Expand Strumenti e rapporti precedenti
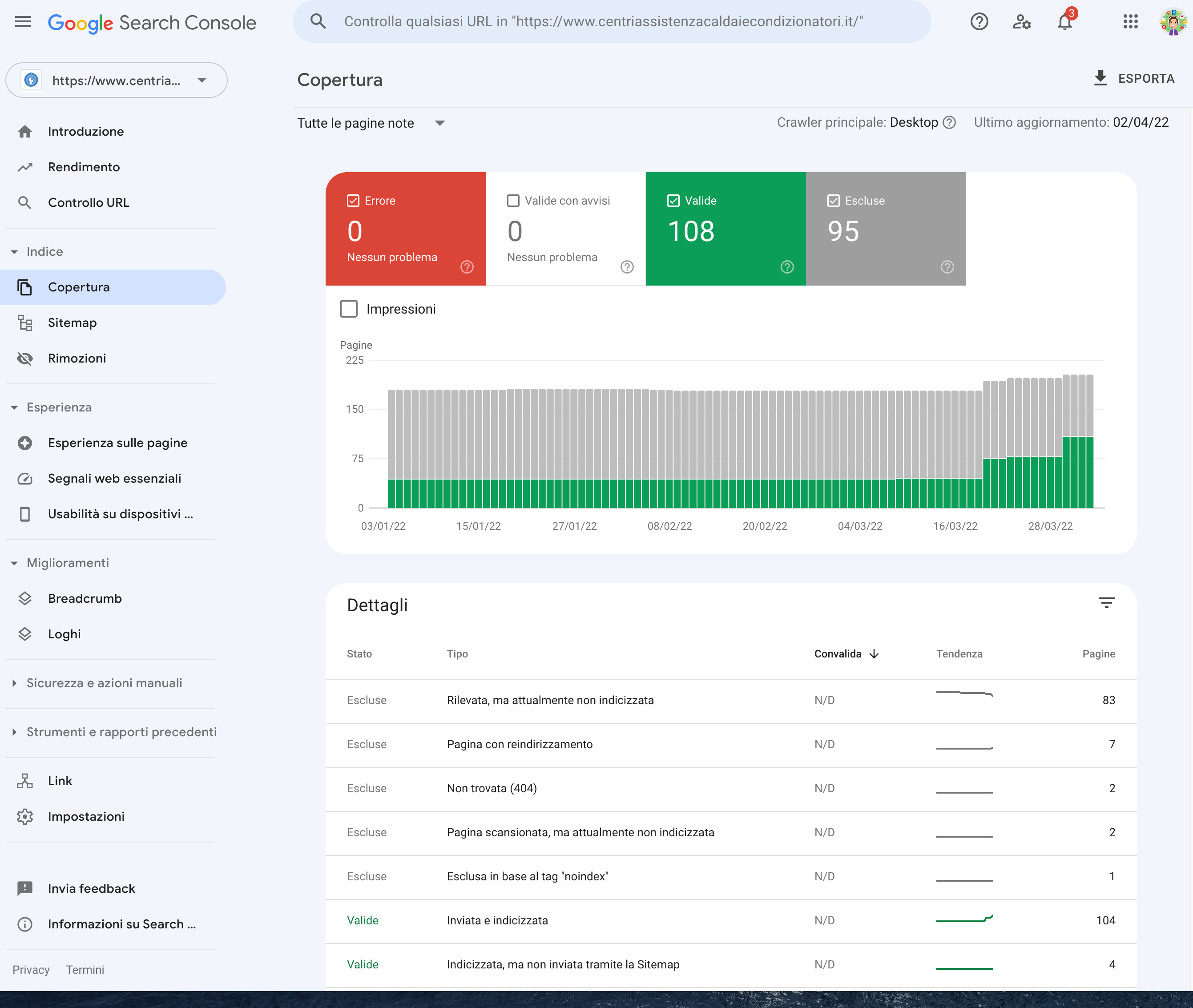The width and height of the screenshot is (1193, 1008). tap(14, 732)
